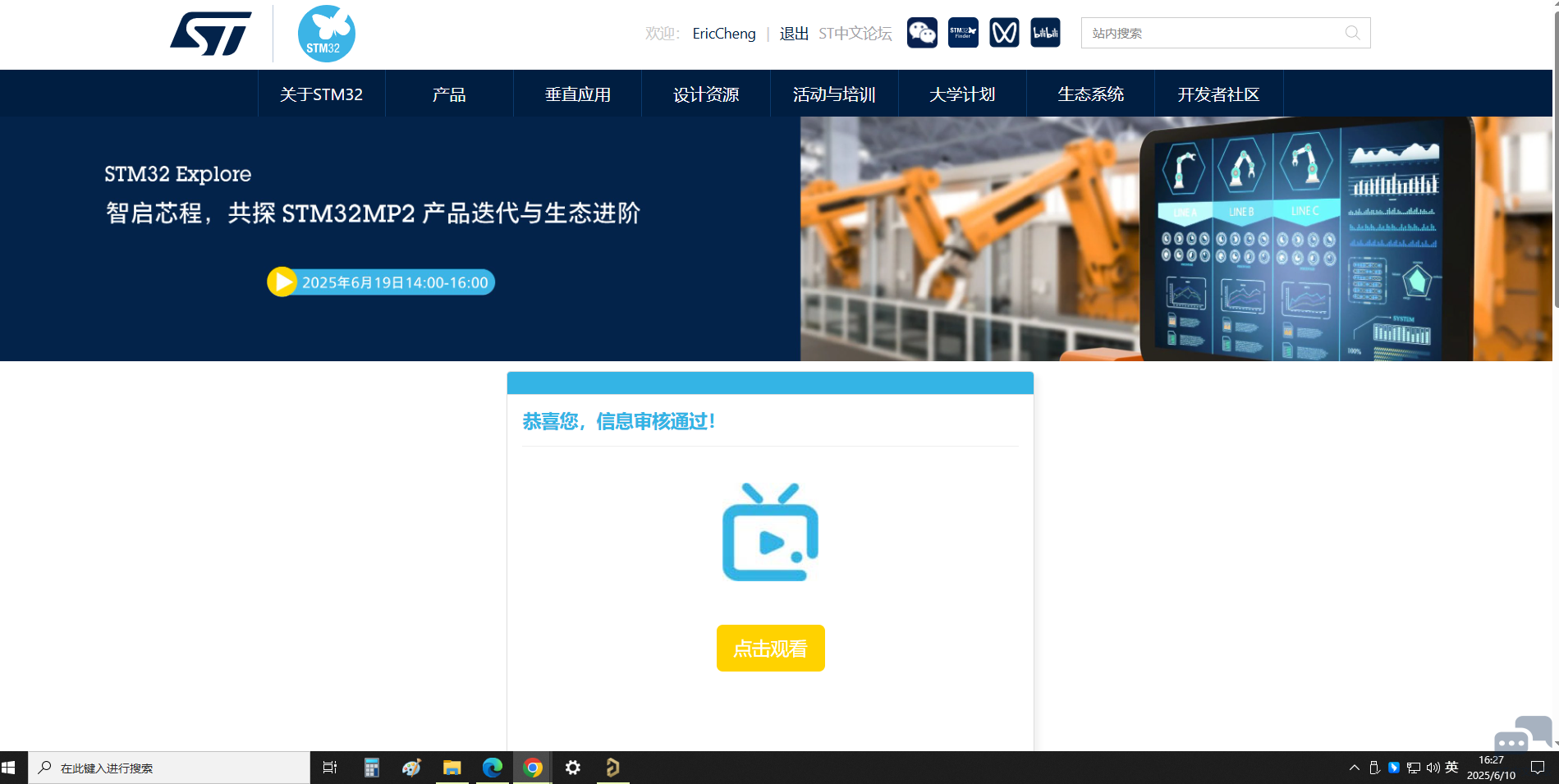The width and height of the screenshot is (1559, 784).
Task: Open the yellow arrow app on taskbar
Action: (612, 768)
